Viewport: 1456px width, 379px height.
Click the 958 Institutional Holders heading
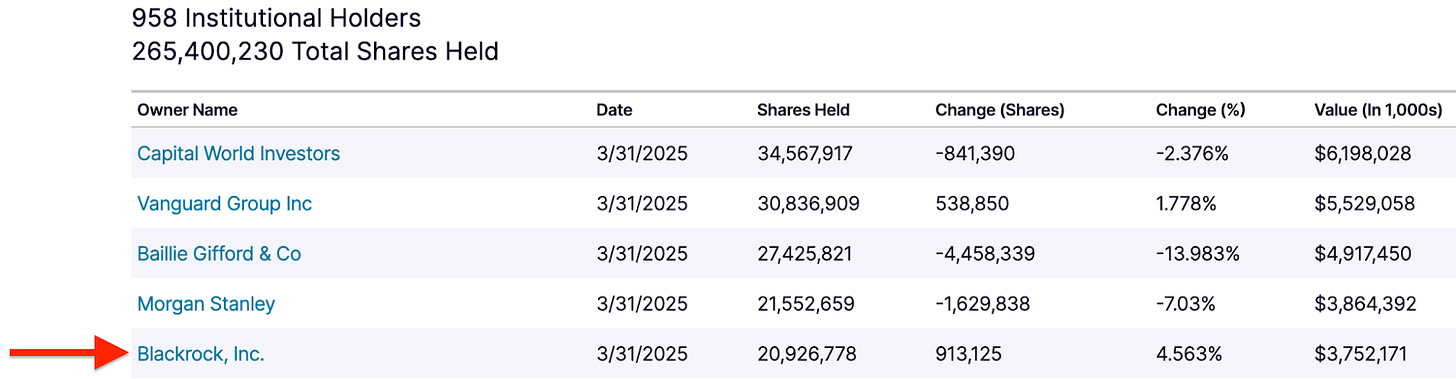coord(276,18)
